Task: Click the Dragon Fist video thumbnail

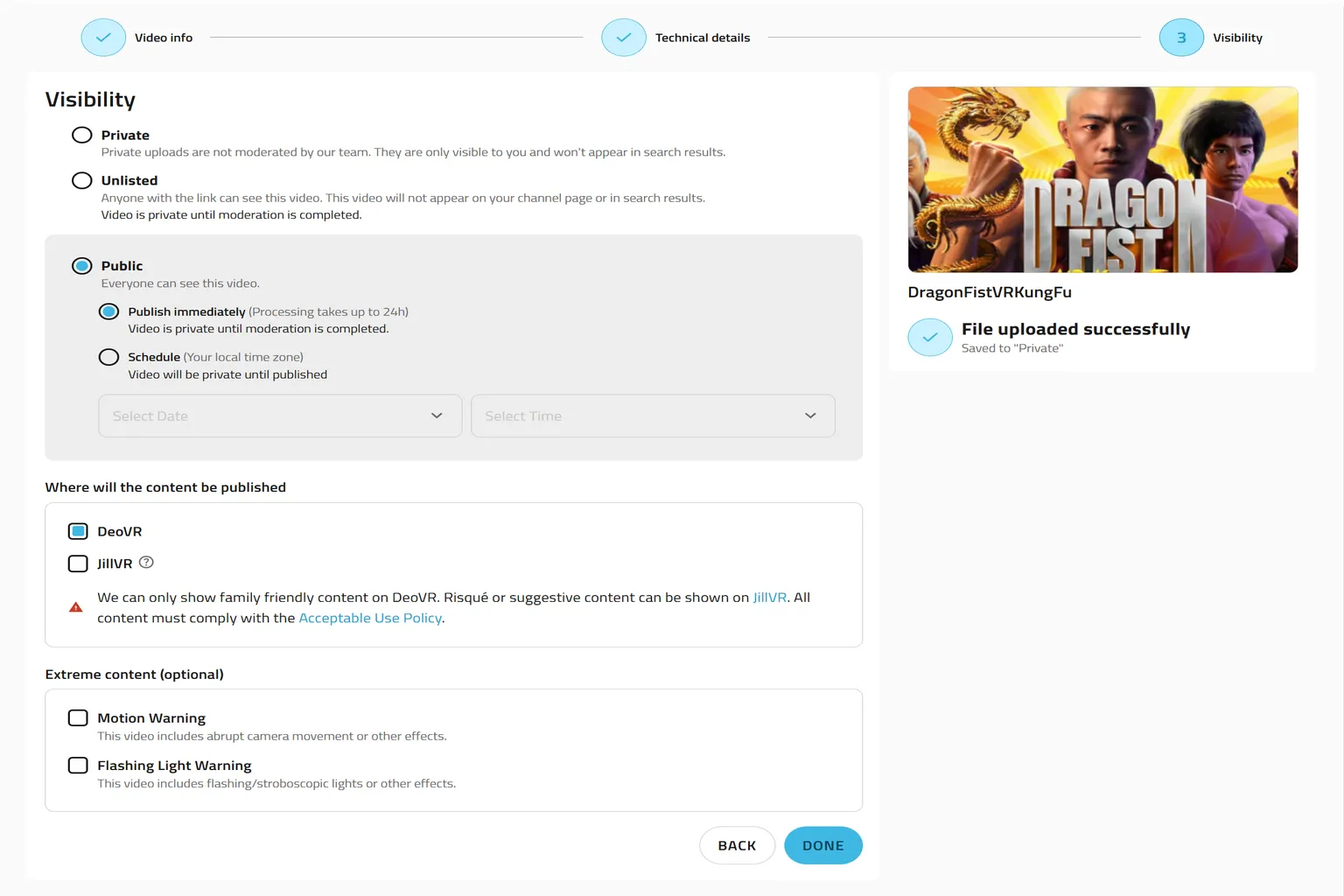Action: (1102, 179)
